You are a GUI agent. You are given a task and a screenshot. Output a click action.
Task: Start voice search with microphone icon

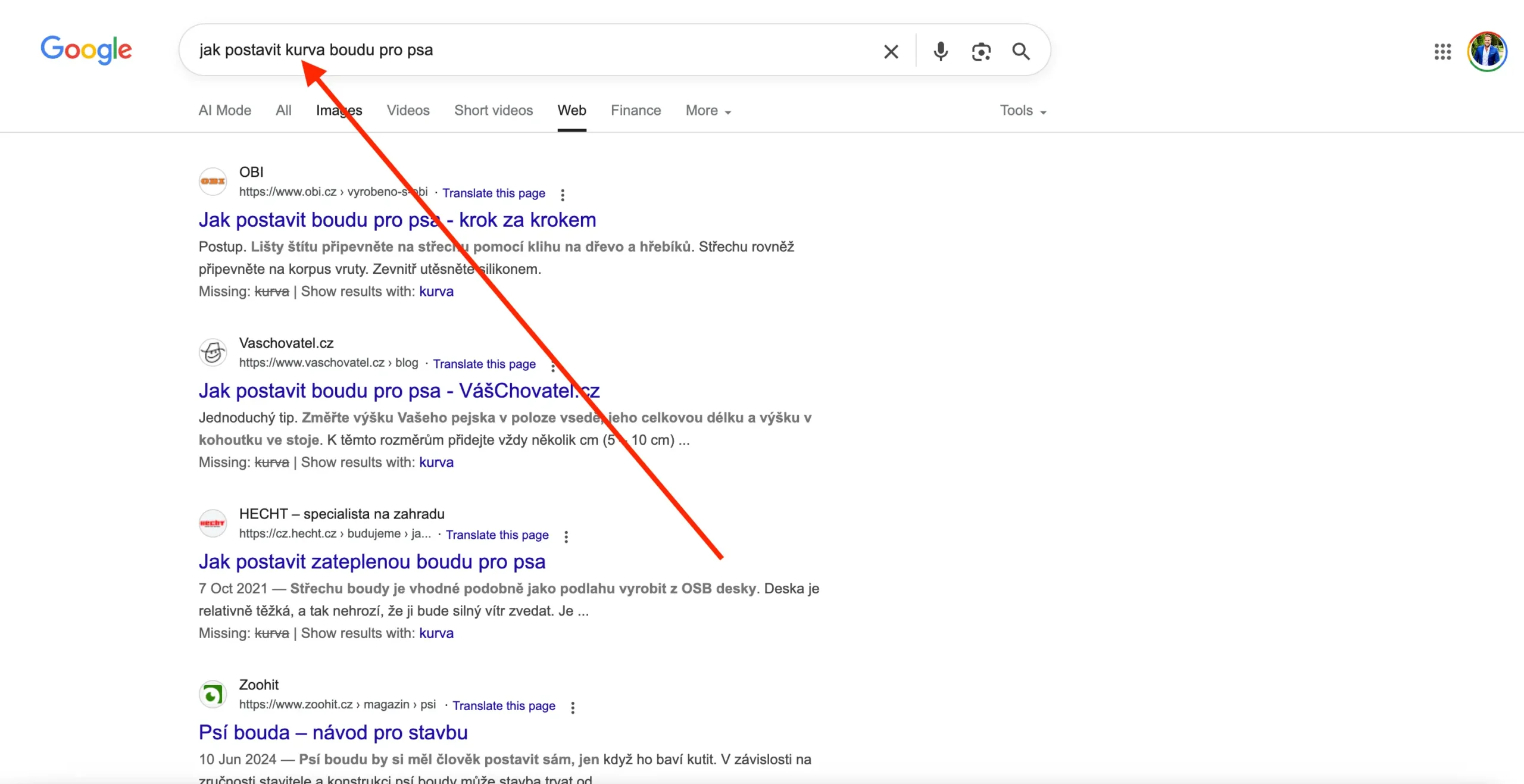[941, 52]
